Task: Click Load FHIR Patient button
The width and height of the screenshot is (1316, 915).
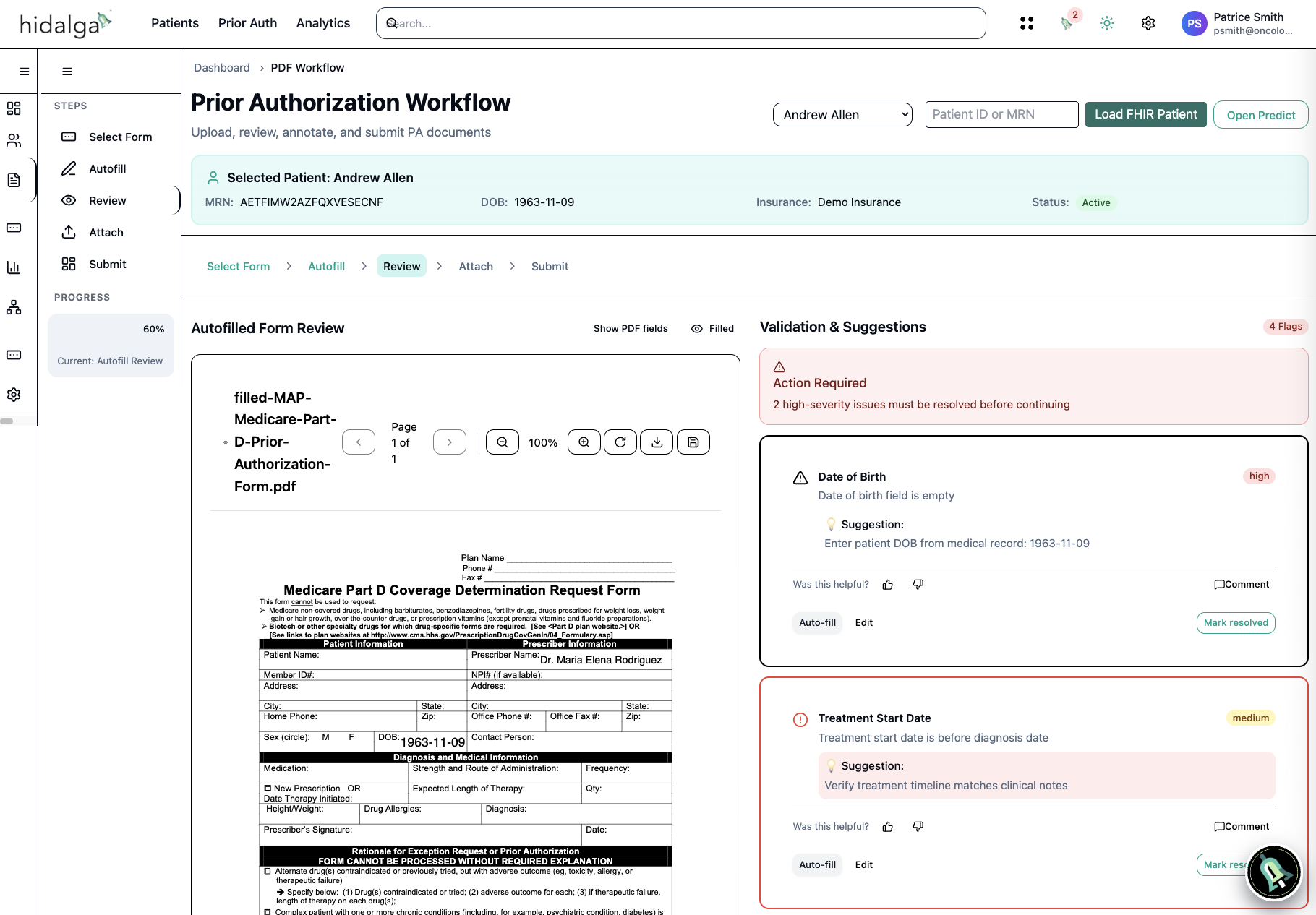Action: point(1145,114)
